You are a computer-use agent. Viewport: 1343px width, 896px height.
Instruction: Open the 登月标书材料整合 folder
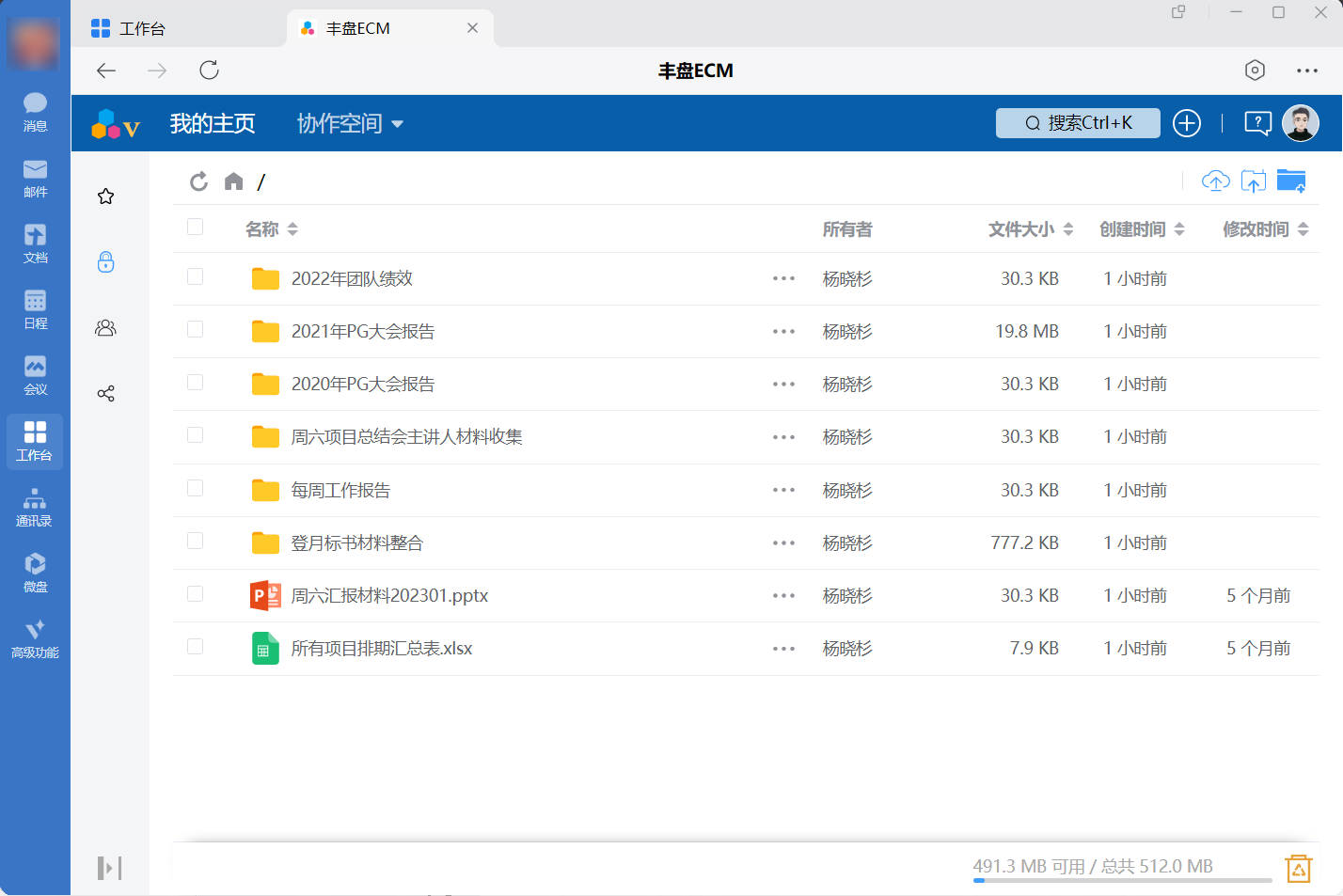point(357,543)
